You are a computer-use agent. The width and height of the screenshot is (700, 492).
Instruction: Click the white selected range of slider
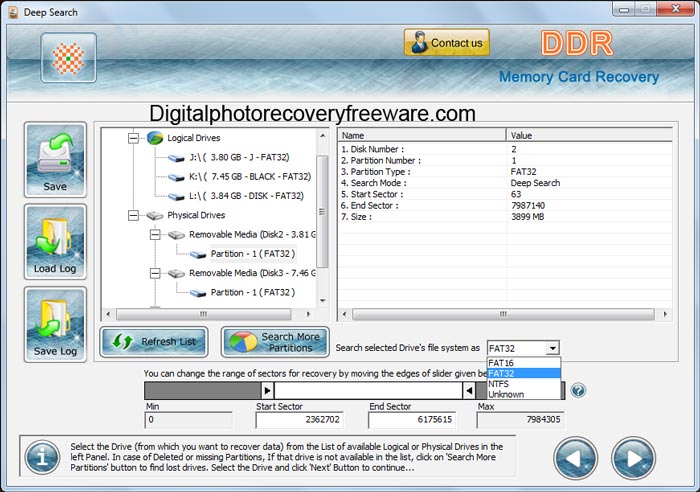point(368,391)
